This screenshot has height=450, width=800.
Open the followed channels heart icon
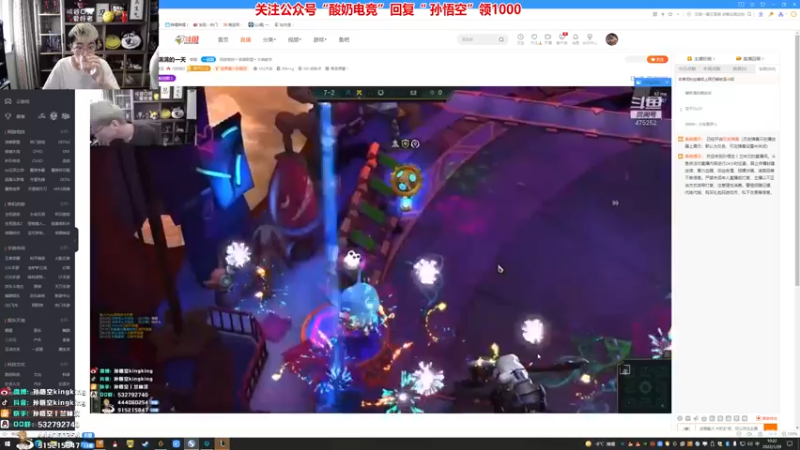(x=534, y=39)
